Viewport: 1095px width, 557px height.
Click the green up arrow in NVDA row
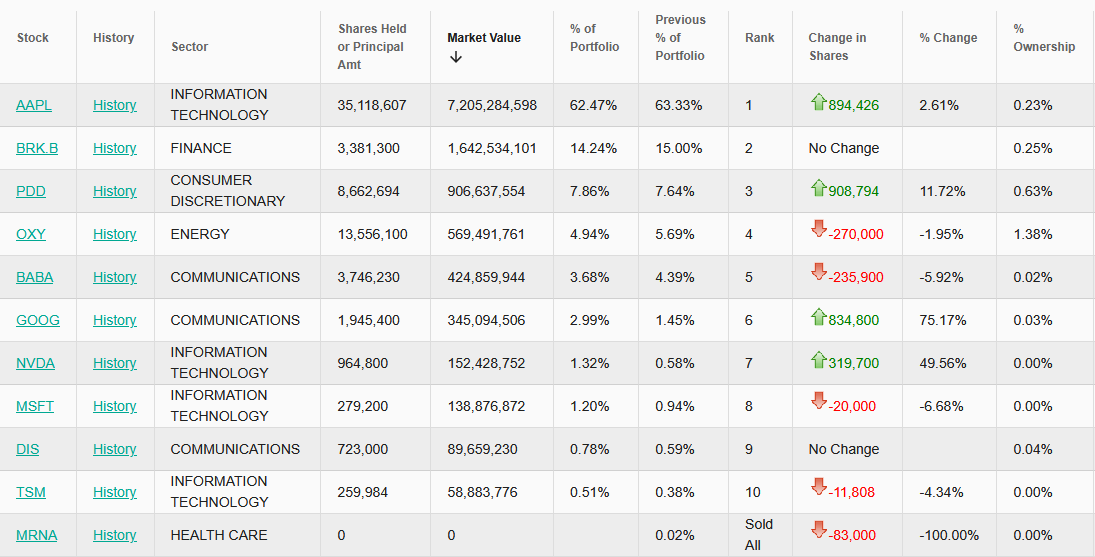pos(818,360)
